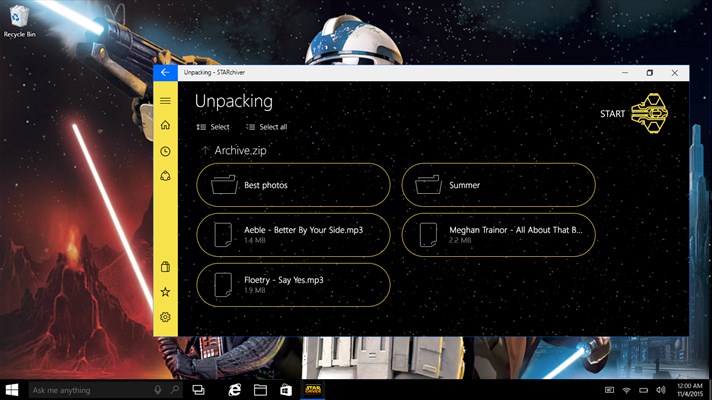Click the star favorites icon in sidebar
The height and width of the screenshot is (400, 712).
coord(165,292)
